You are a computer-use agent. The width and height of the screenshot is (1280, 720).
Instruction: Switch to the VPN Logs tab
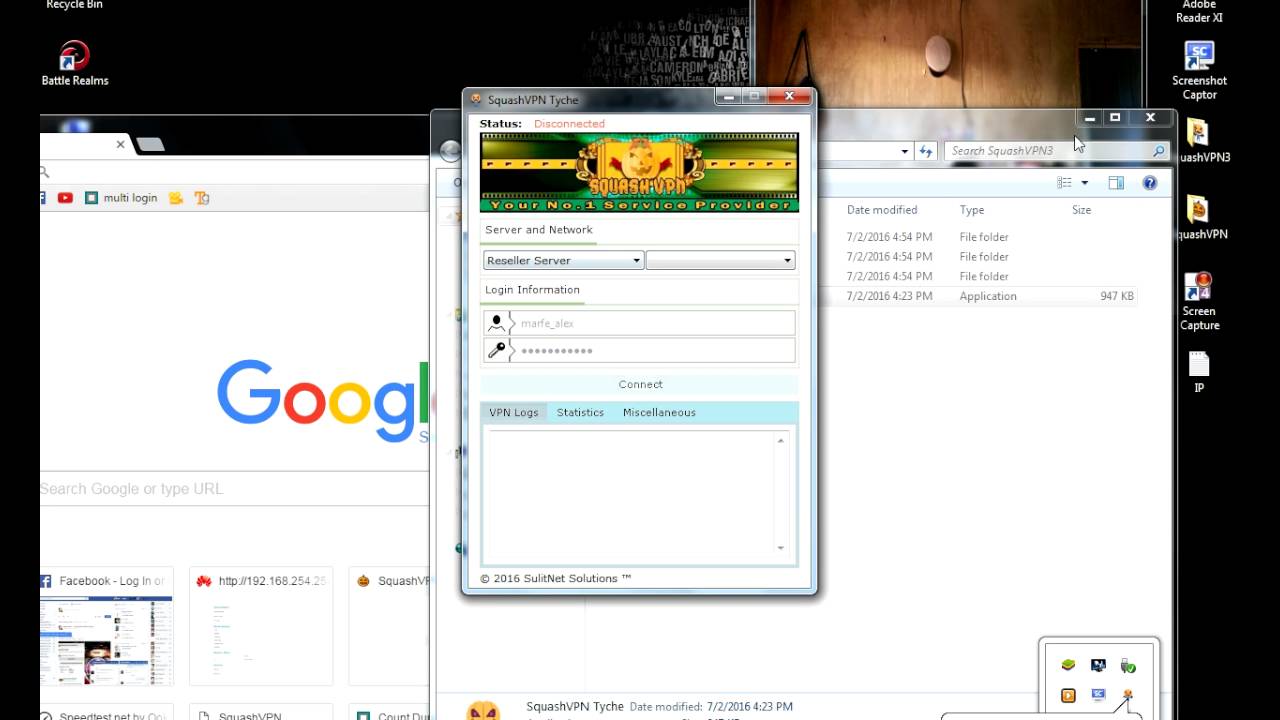pyautogui.click(x=513, y=412)
